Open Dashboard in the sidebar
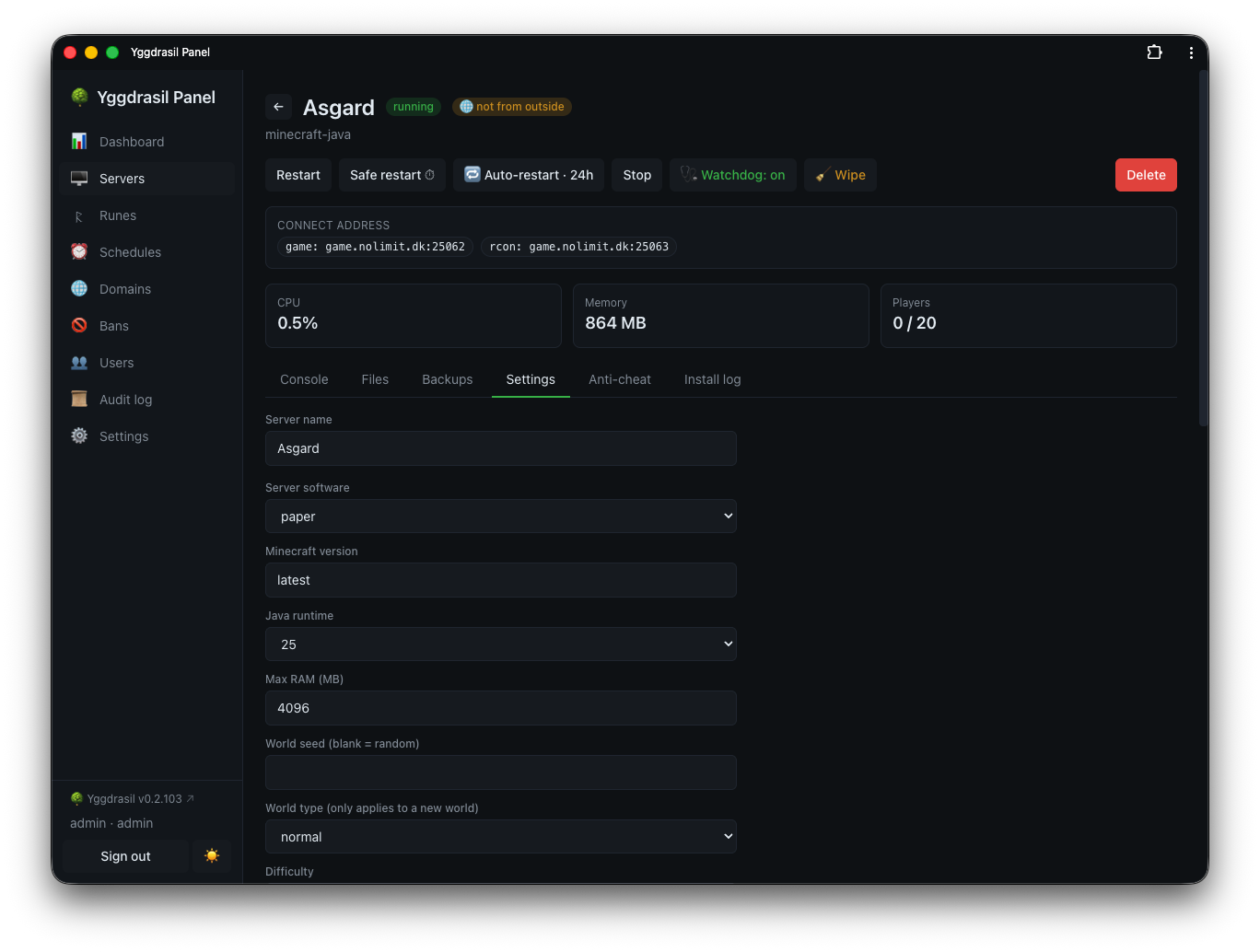This screenshot has height=952, width=1260. (147, 142)
